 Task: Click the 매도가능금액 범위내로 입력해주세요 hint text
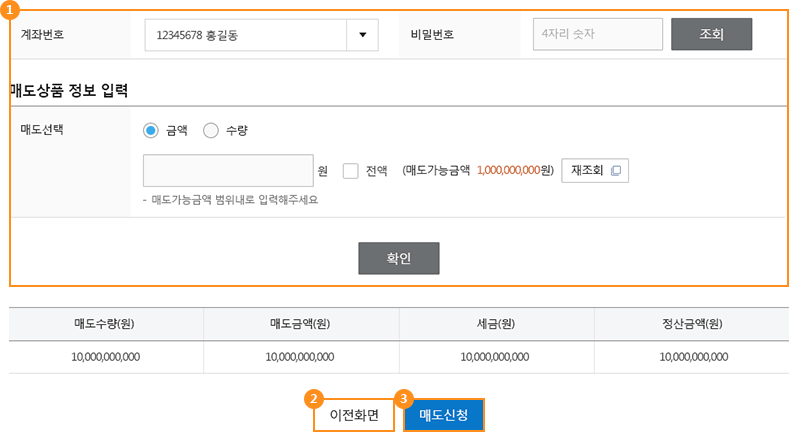click(x=234, y=200)
